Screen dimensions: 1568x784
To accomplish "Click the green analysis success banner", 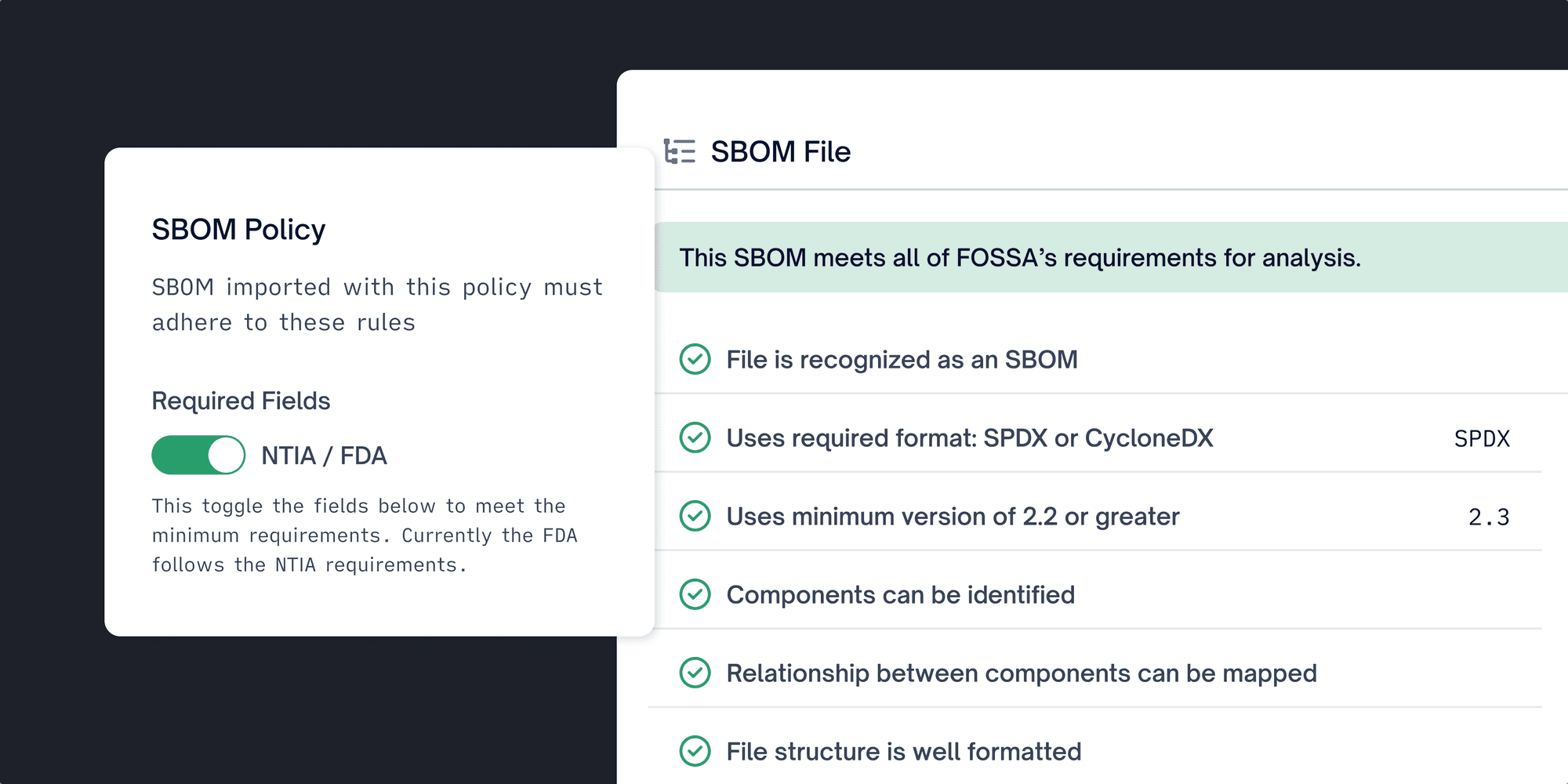I will pos(1019,257).
